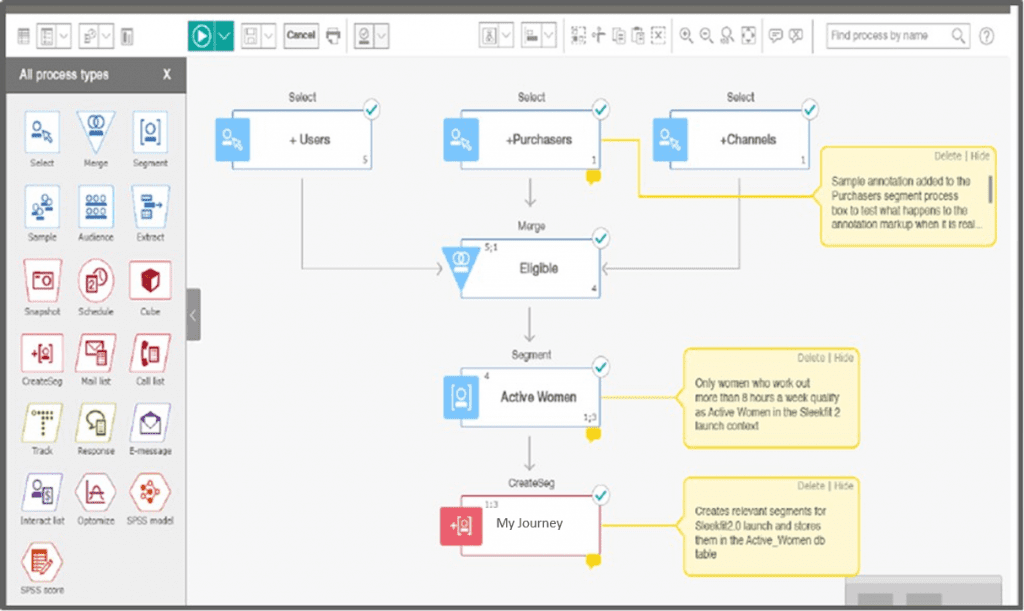The image size is (1024, 611).
Task: Click the printer icon in the toolbar
Action: click(333, 35)
